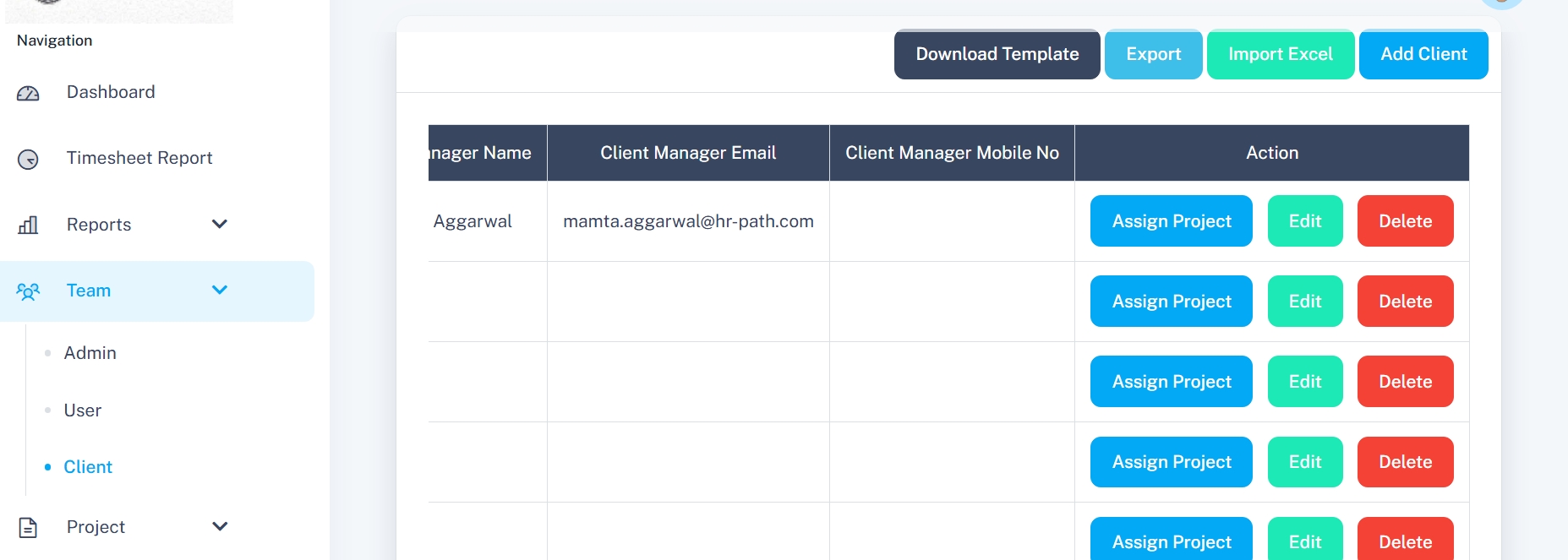
Task: Click the Import Excel button
Action: click(1280, 54)
